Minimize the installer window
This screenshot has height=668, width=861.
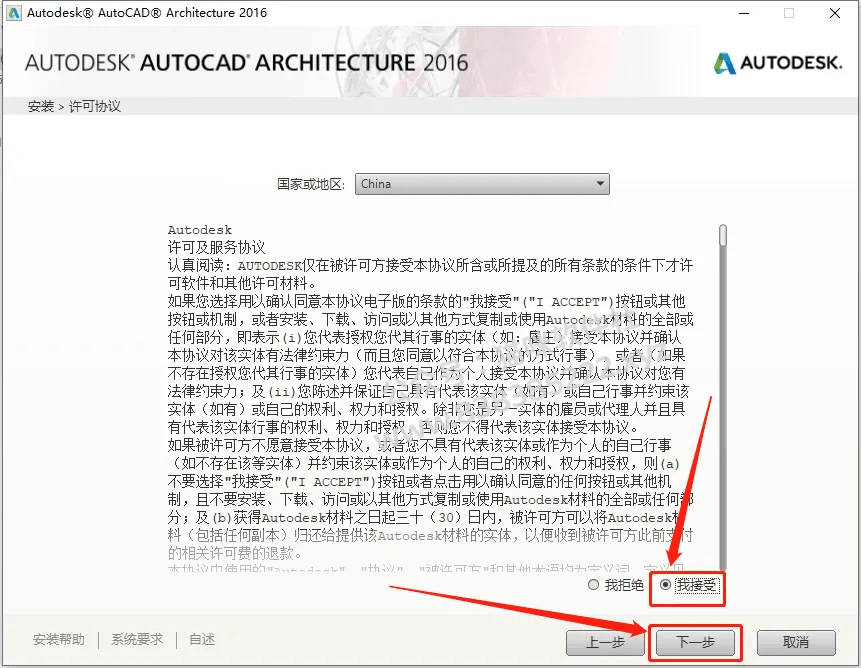(x=744, y=13)
